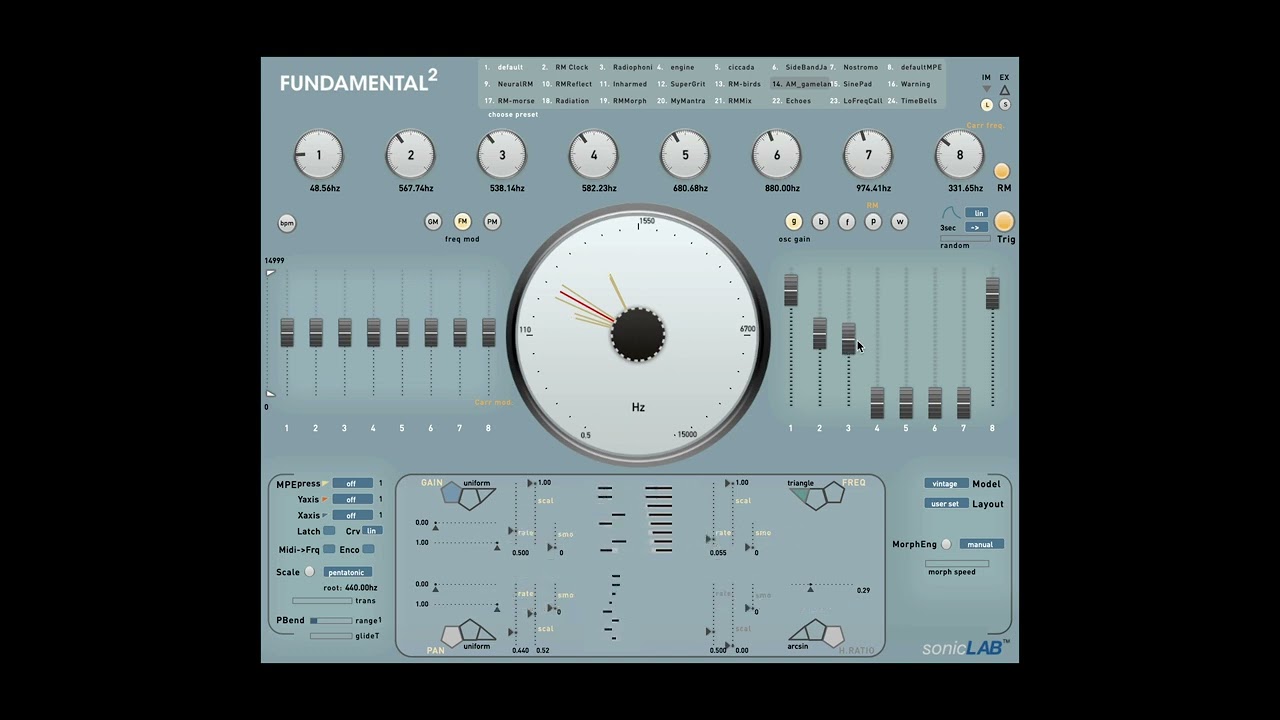Click the orange Trig button
Viewport: 1280px width, 720px height.
coord(1004,222)
